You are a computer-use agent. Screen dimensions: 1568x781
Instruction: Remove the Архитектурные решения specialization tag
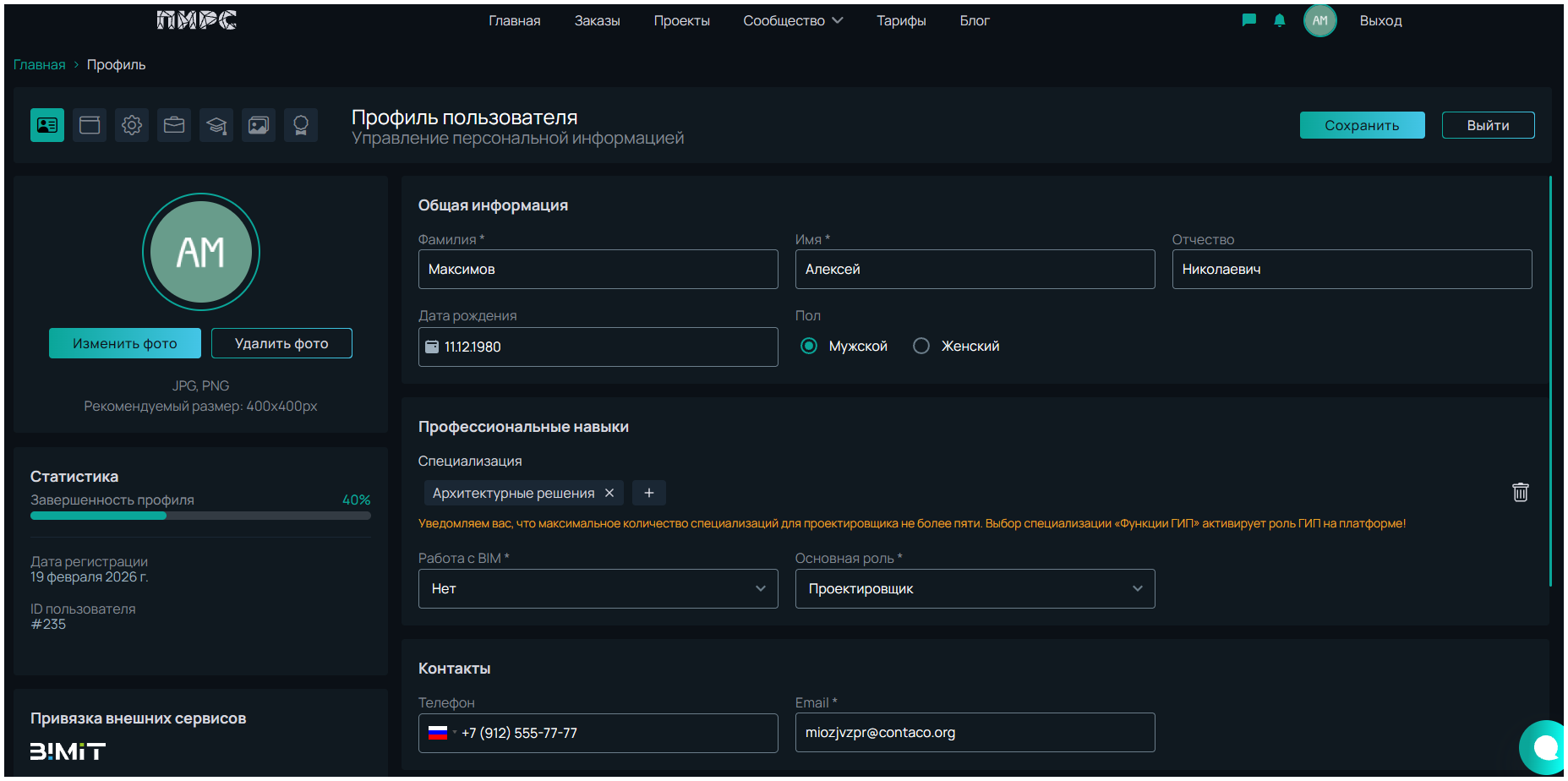pos(609,493)
